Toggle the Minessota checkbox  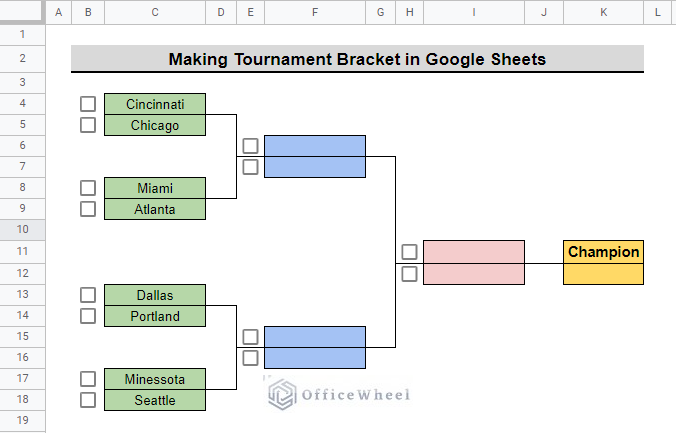pyautogui.click(x=88, y=379)
